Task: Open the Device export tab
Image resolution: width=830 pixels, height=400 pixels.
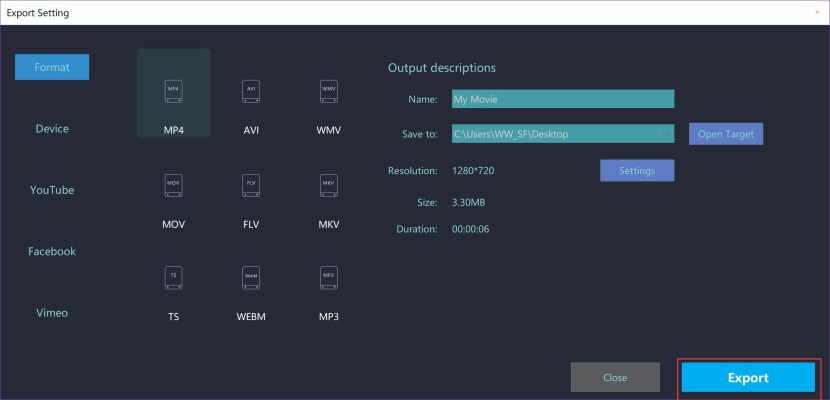Action: pos(52,129)
